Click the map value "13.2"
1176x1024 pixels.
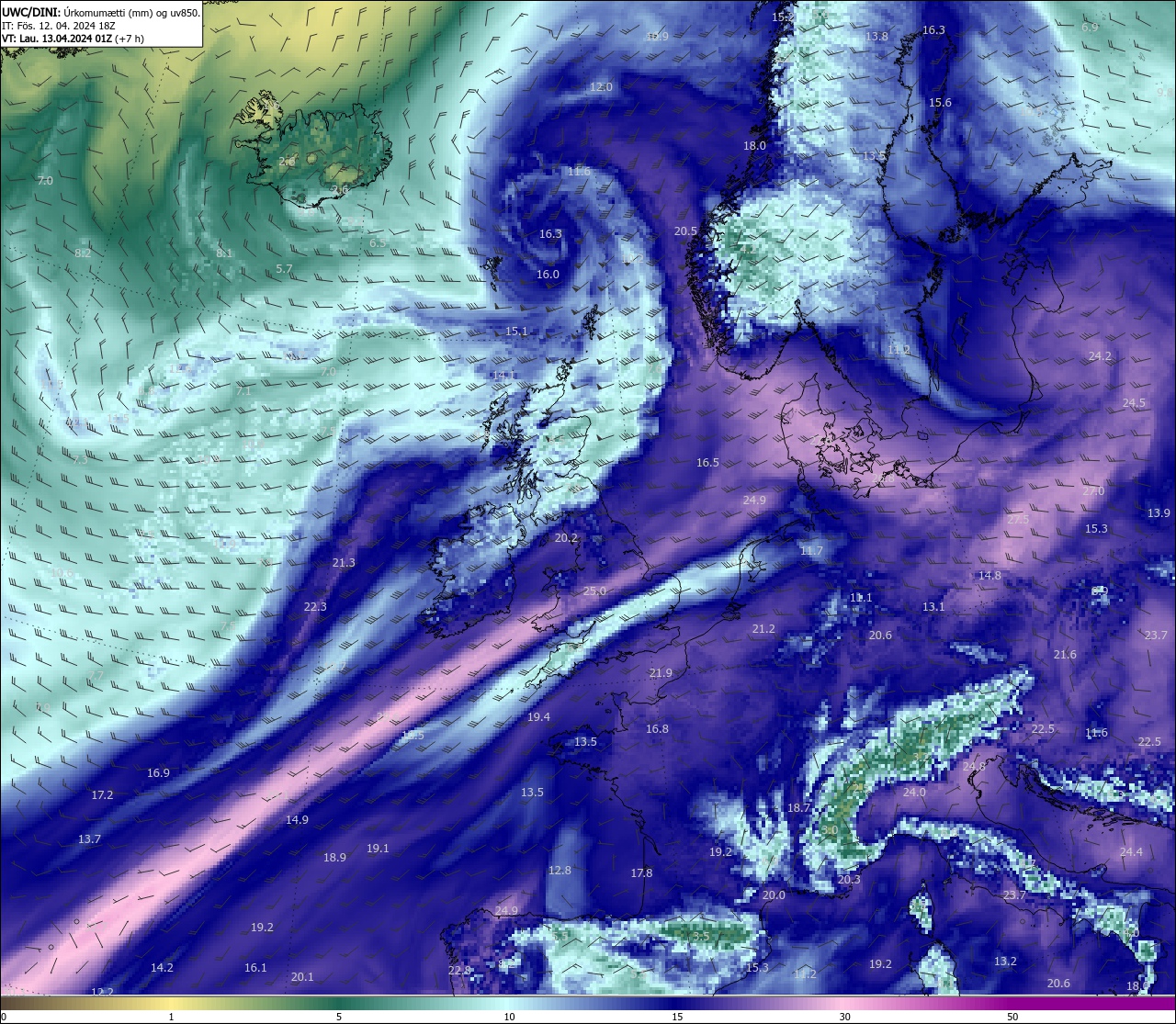pyautogui.click(x=1005, y=962)
